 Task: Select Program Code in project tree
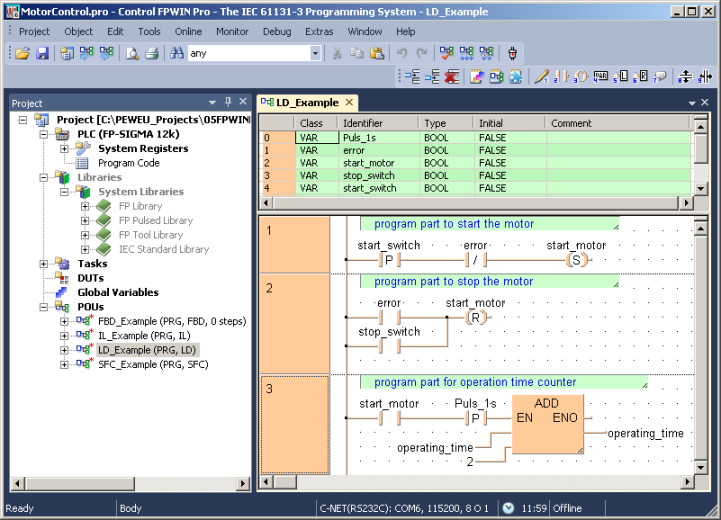coord(129,163)
